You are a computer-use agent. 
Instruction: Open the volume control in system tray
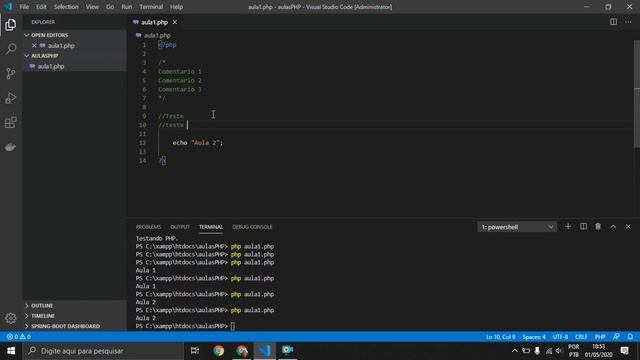559,351
